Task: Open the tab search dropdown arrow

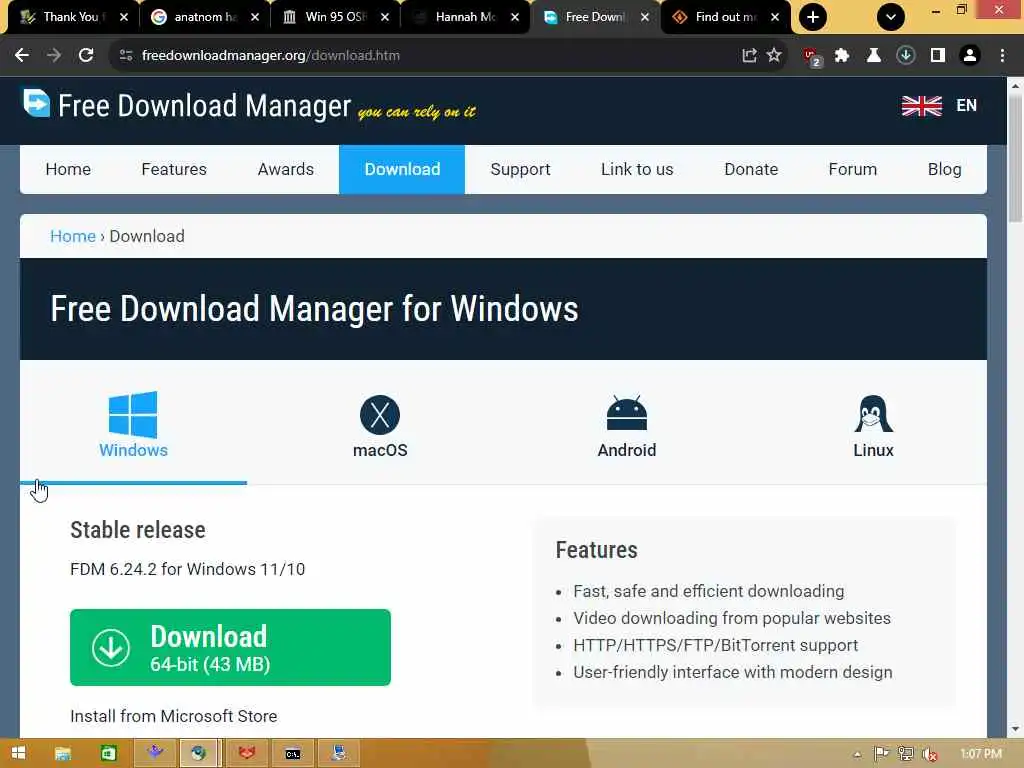Action: 891,17
